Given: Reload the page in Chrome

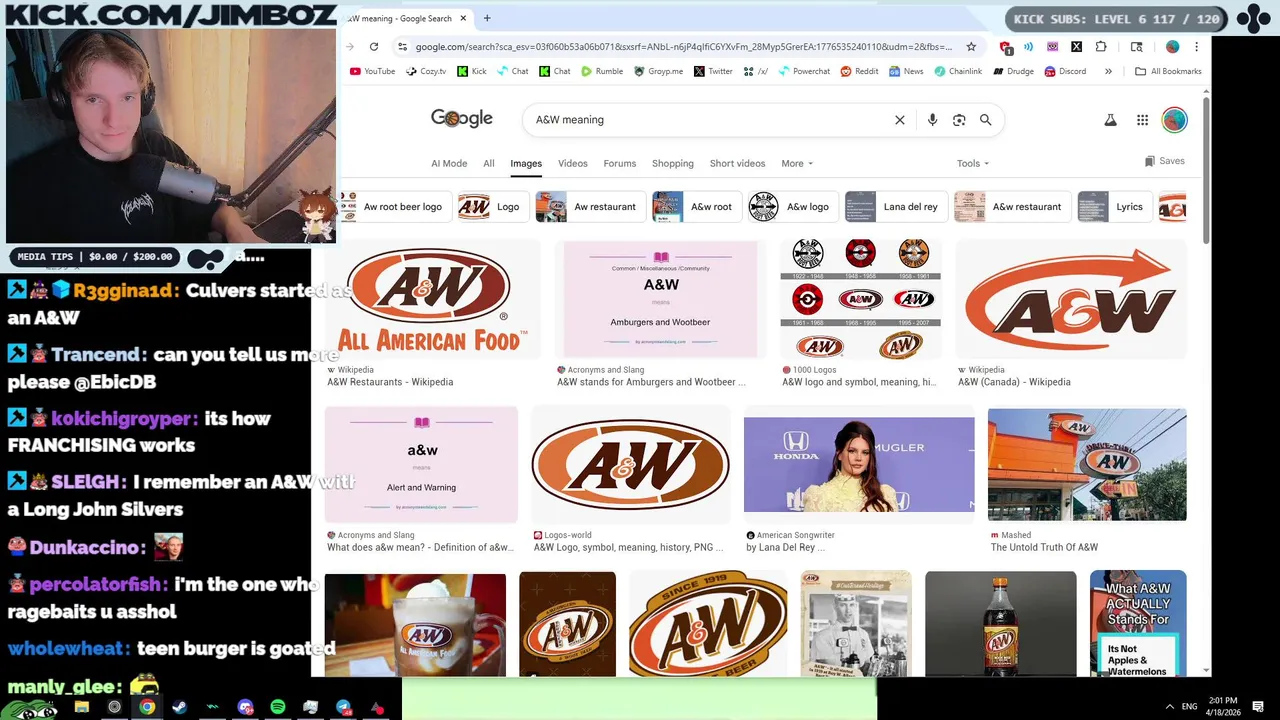Looking at the screenshot, I should 374,46.
